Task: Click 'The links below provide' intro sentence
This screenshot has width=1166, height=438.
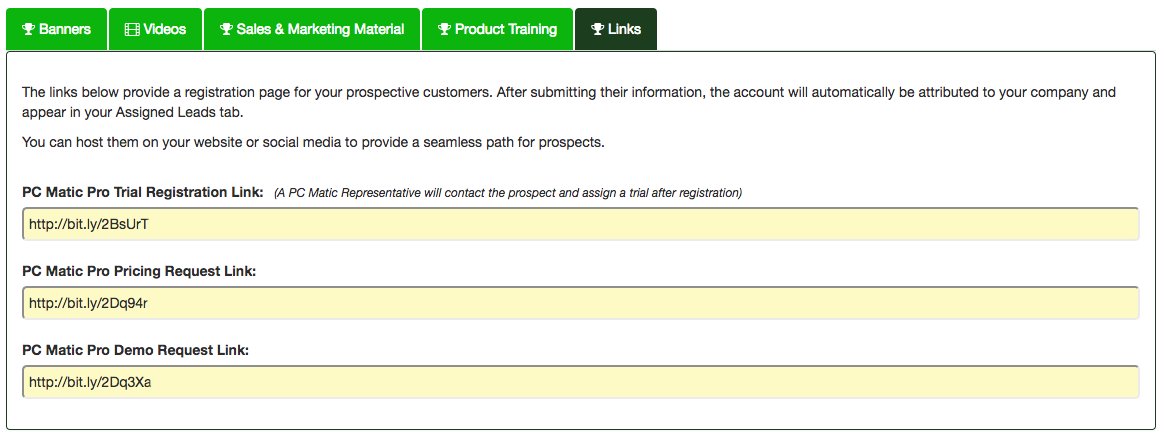Action: point(568,92)
